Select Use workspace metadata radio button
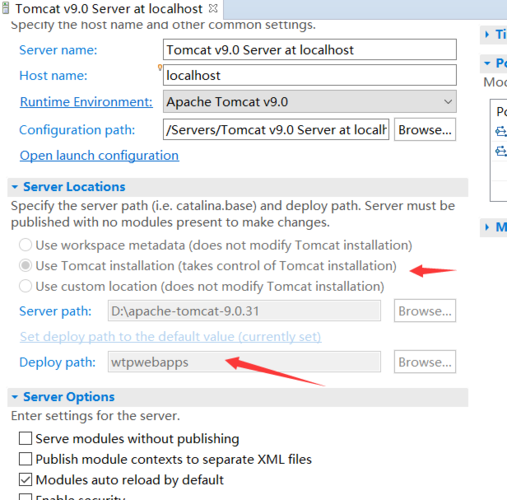This screenshot has height=500, width=507. [x=25, y=245]
